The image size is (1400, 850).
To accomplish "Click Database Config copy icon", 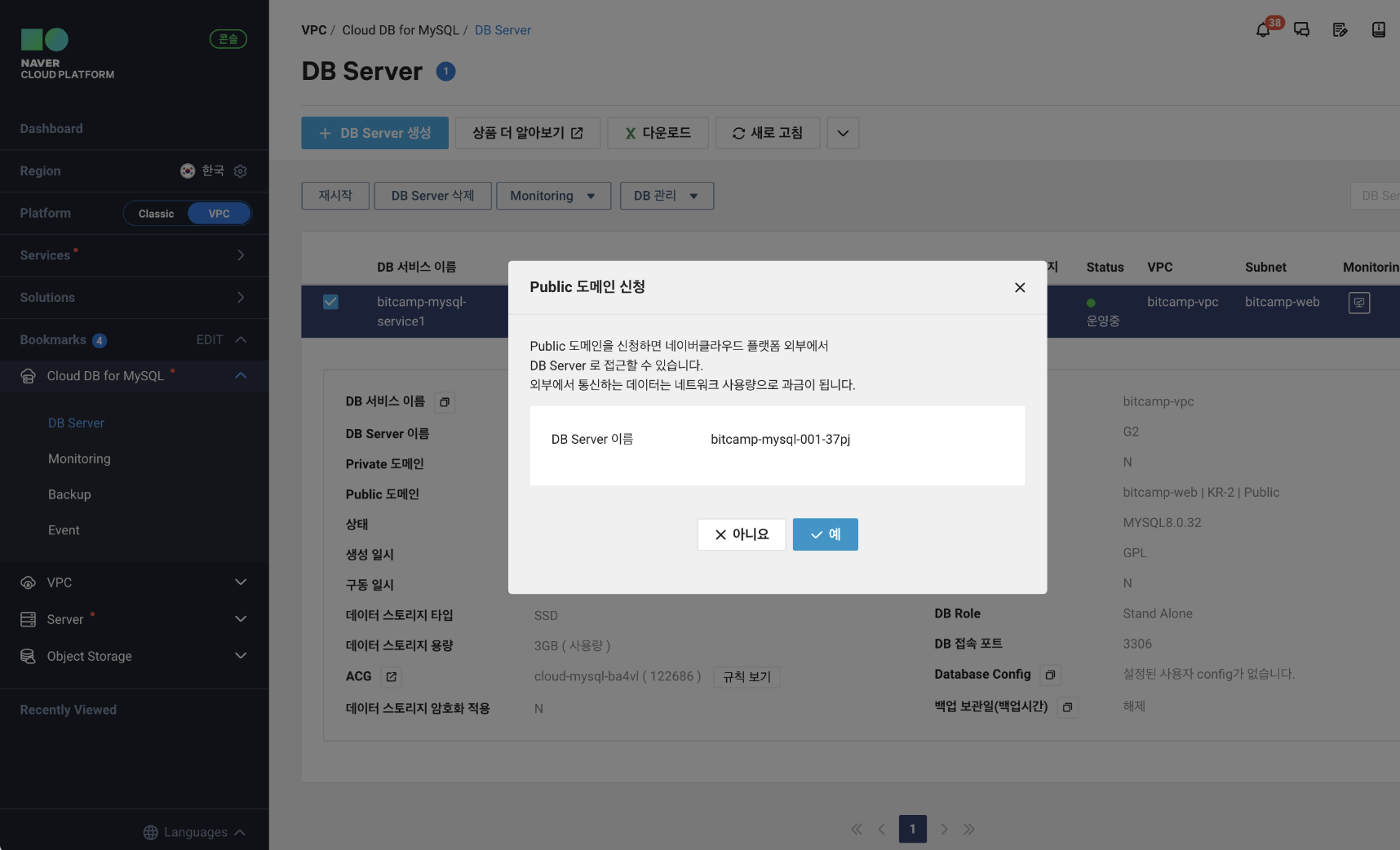I will [1051, 675].
